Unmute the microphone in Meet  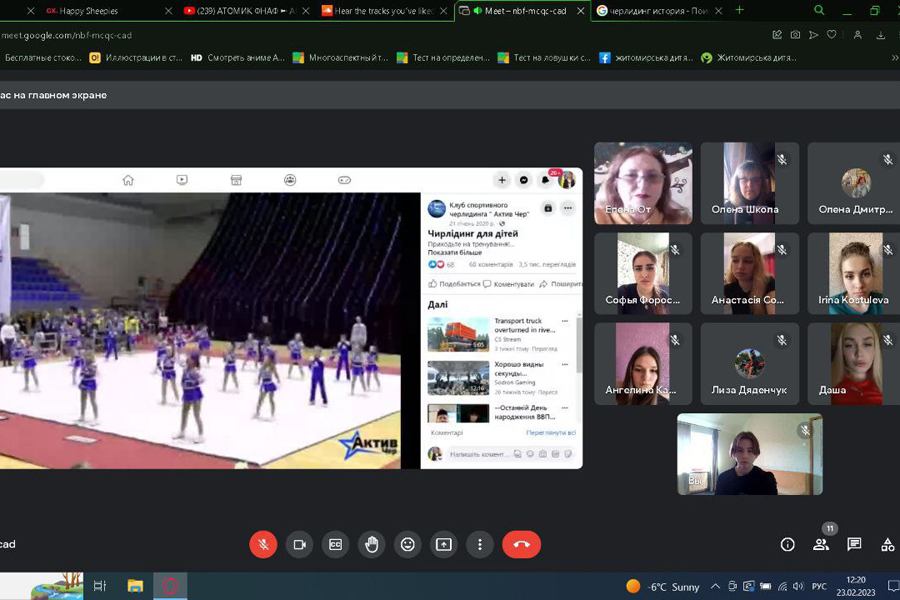tap(263, 544)
